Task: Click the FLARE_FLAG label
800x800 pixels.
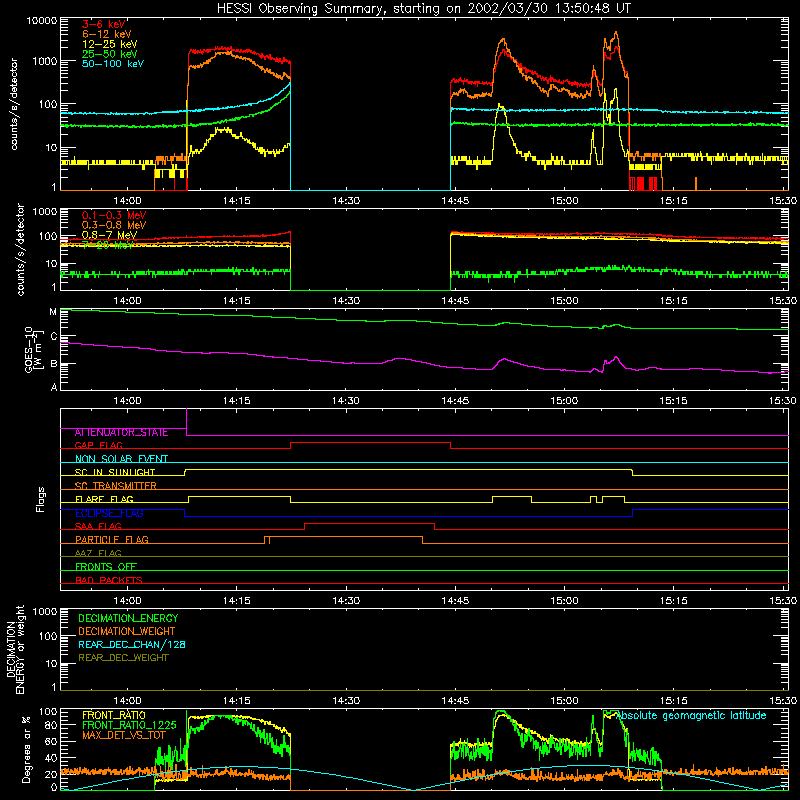Action: [104, 499]
